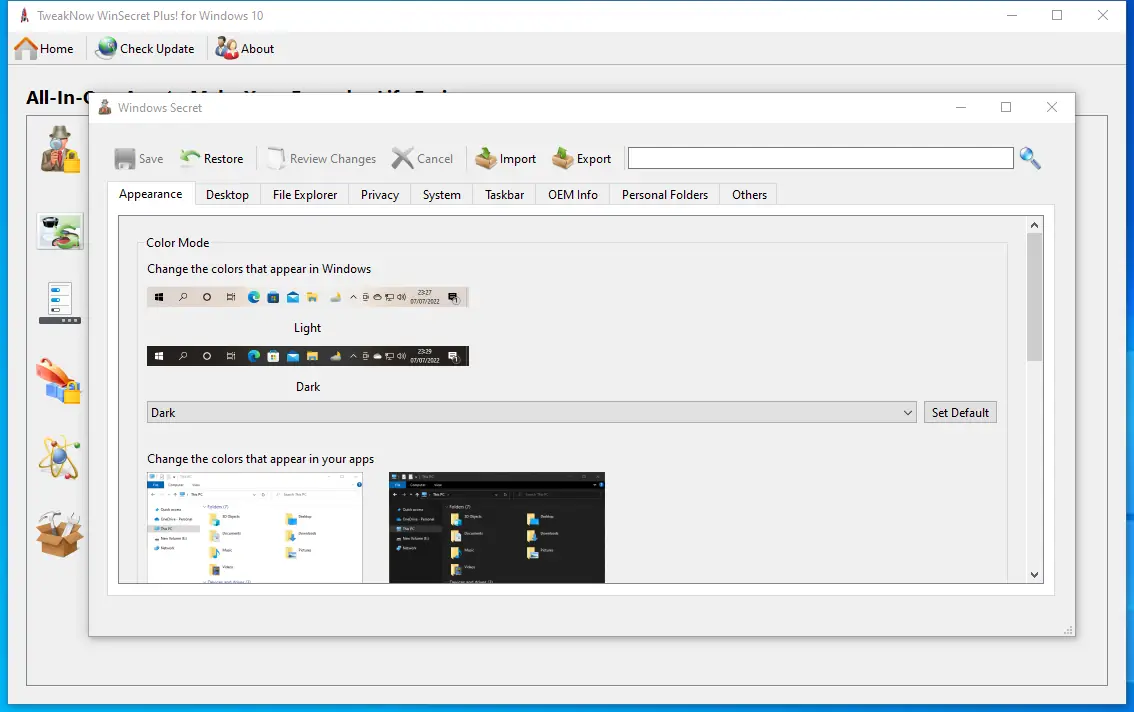Select the Appearance tab
Screen dimensions: 1134x712
tap(150, 194)
